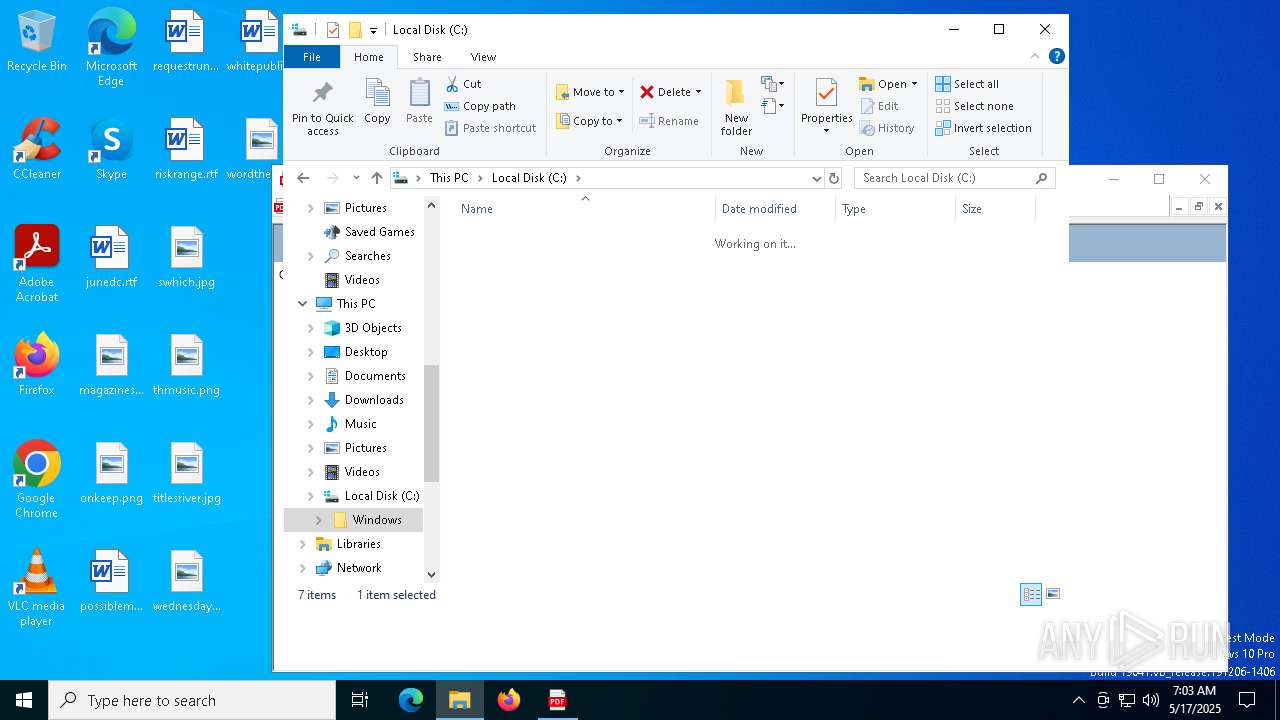The height and width of the screenshot is (720, 1280).
Task: Click the Cut scissors command
Action: click(x=463, y=84)
